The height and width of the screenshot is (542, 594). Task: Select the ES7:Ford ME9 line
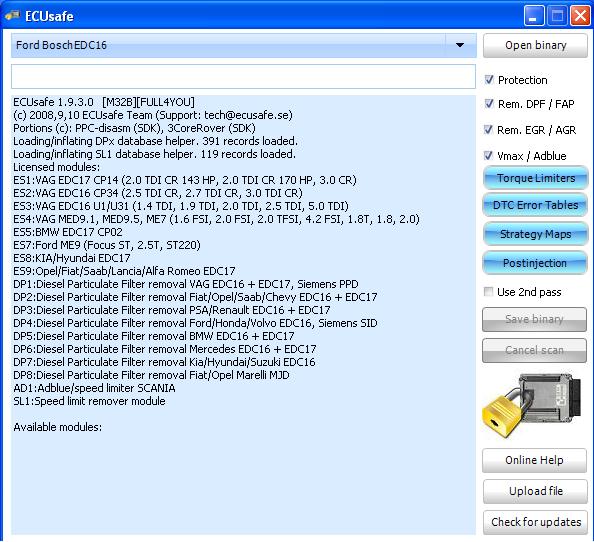[107, 245]
